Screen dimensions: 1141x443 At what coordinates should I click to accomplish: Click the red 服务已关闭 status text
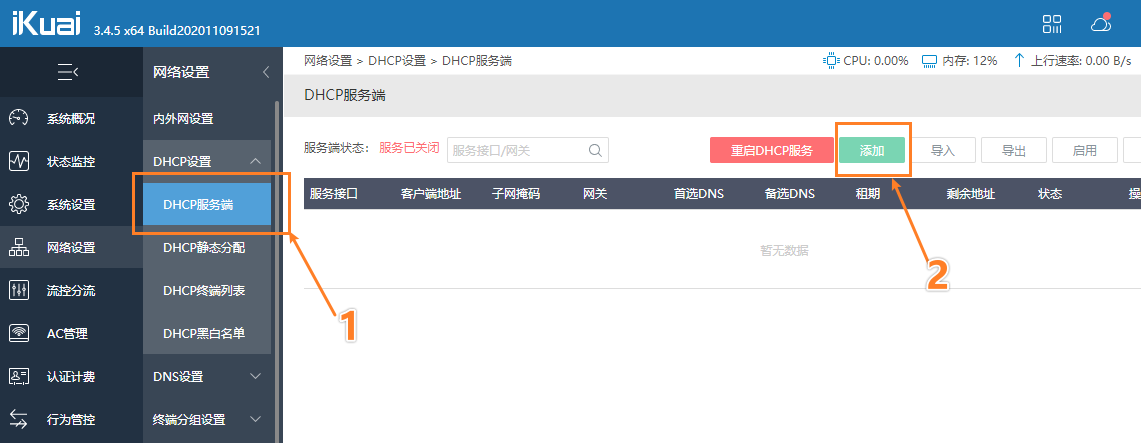409,148
